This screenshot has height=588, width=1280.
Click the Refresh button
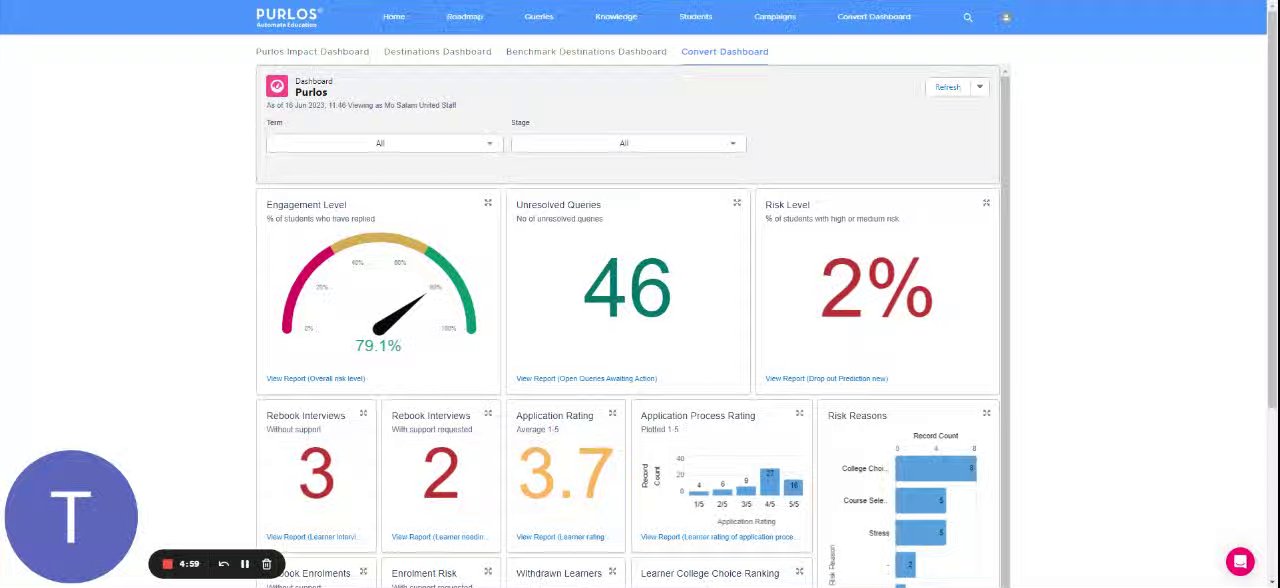coord(948,87)
